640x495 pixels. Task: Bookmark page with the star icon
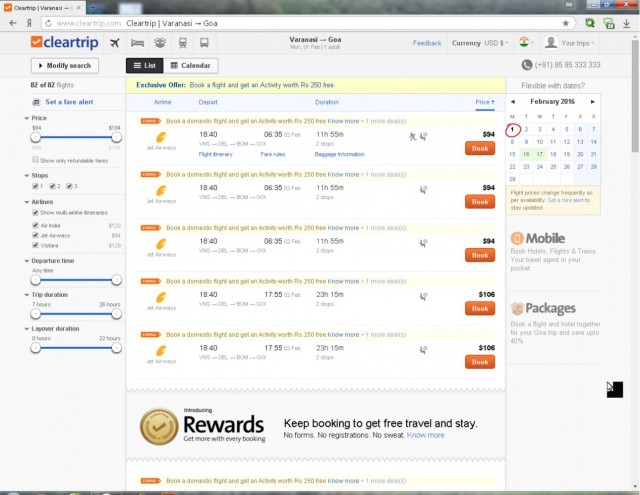[565, 22]
